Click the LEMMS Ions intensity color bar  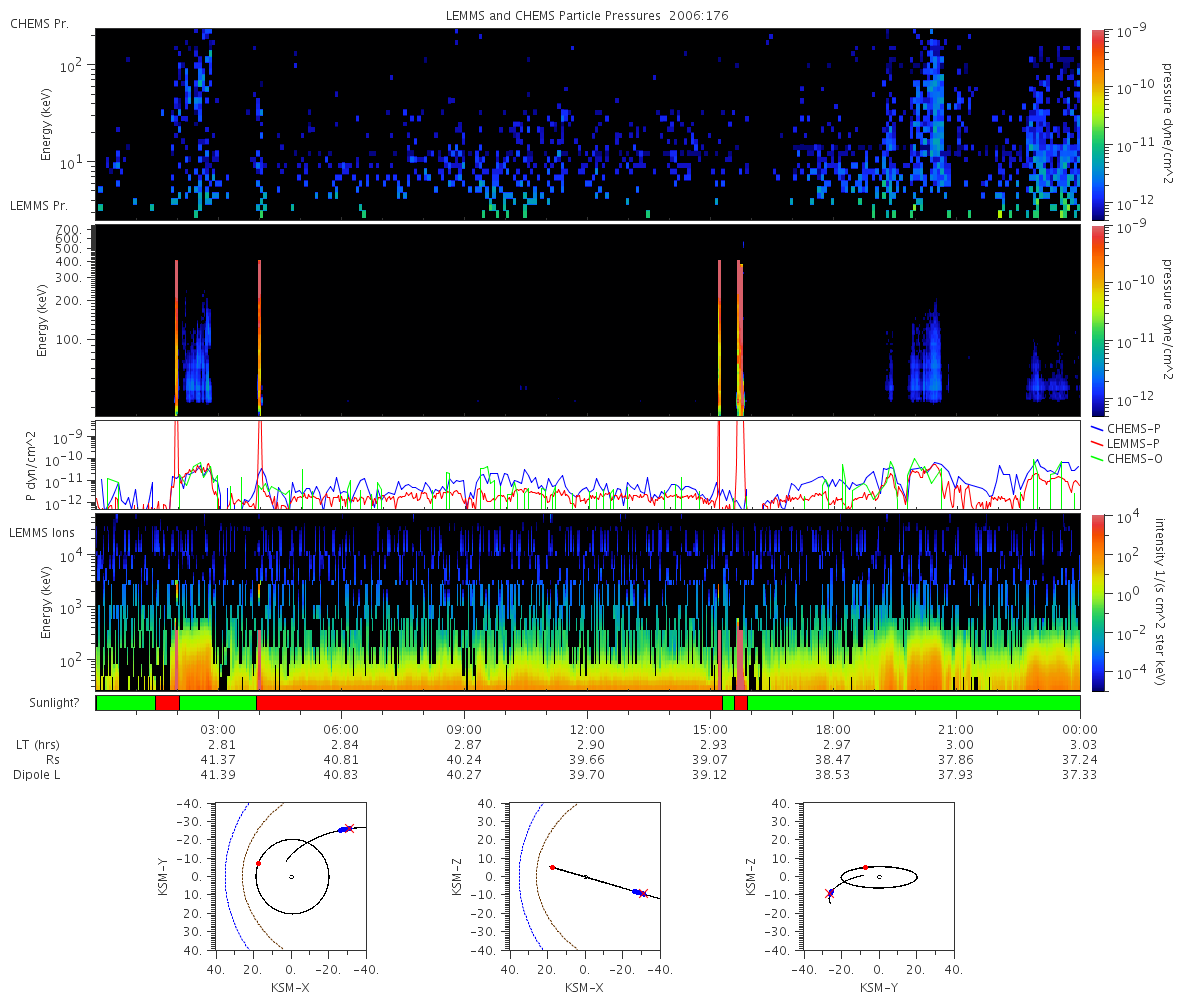coord(1098,602)
